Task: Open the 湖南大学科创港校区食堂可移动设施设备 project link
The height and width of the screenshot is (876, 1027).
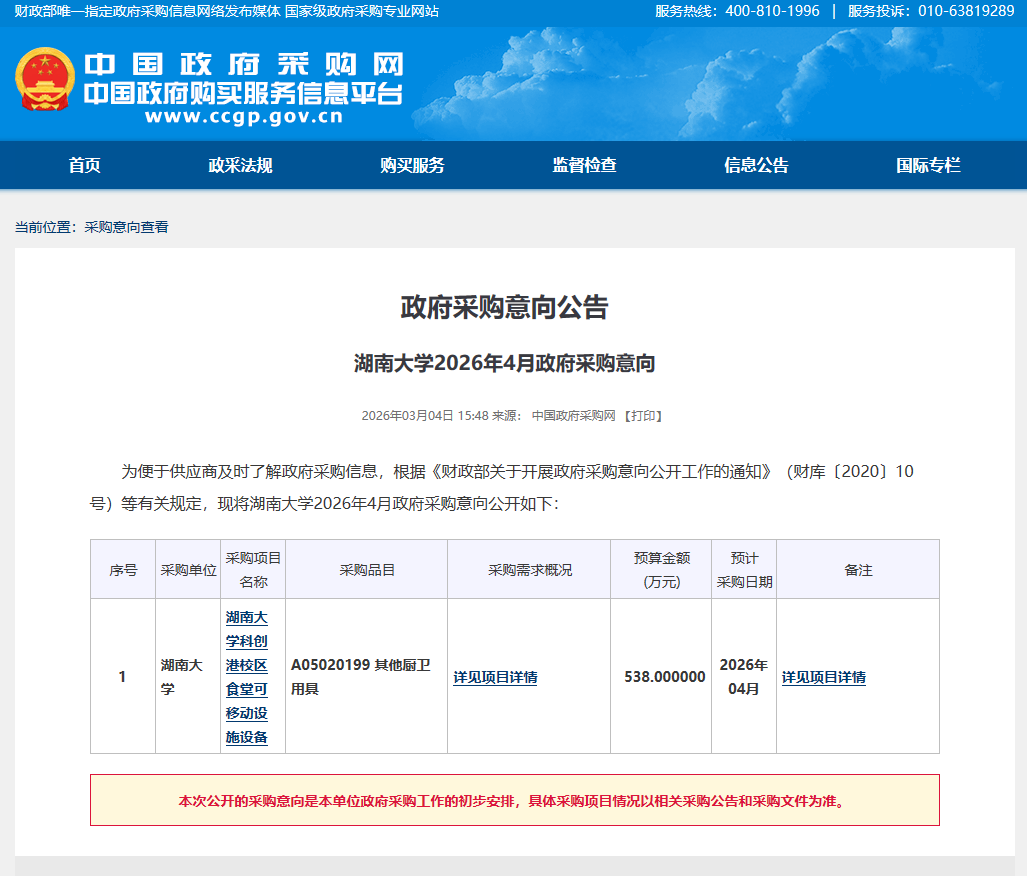Action: (x=247, y=677)
